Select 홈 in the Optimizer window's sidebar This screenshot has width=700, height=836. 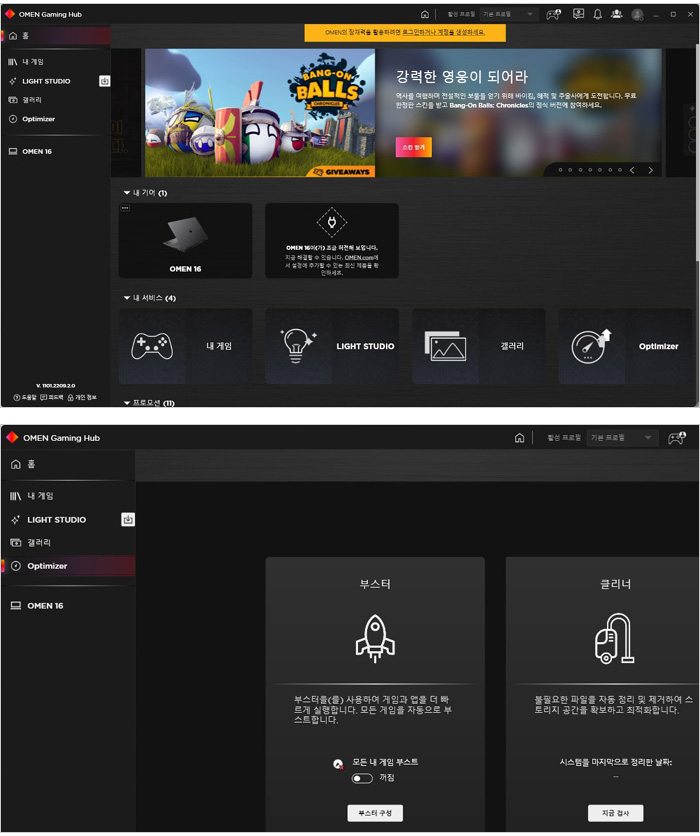coord(68,464)
